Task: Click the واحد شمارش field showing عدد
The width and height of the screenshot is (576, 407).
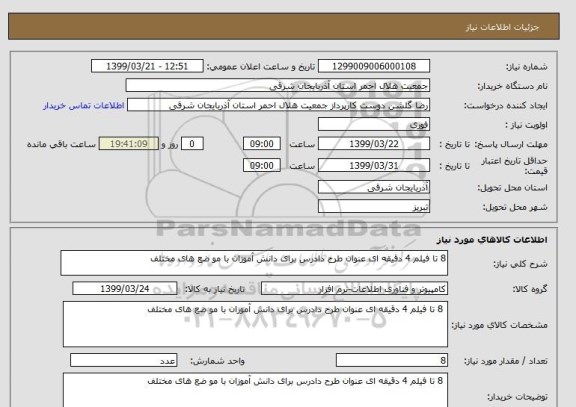Action: pyautogui.click(x=123, y=360)
